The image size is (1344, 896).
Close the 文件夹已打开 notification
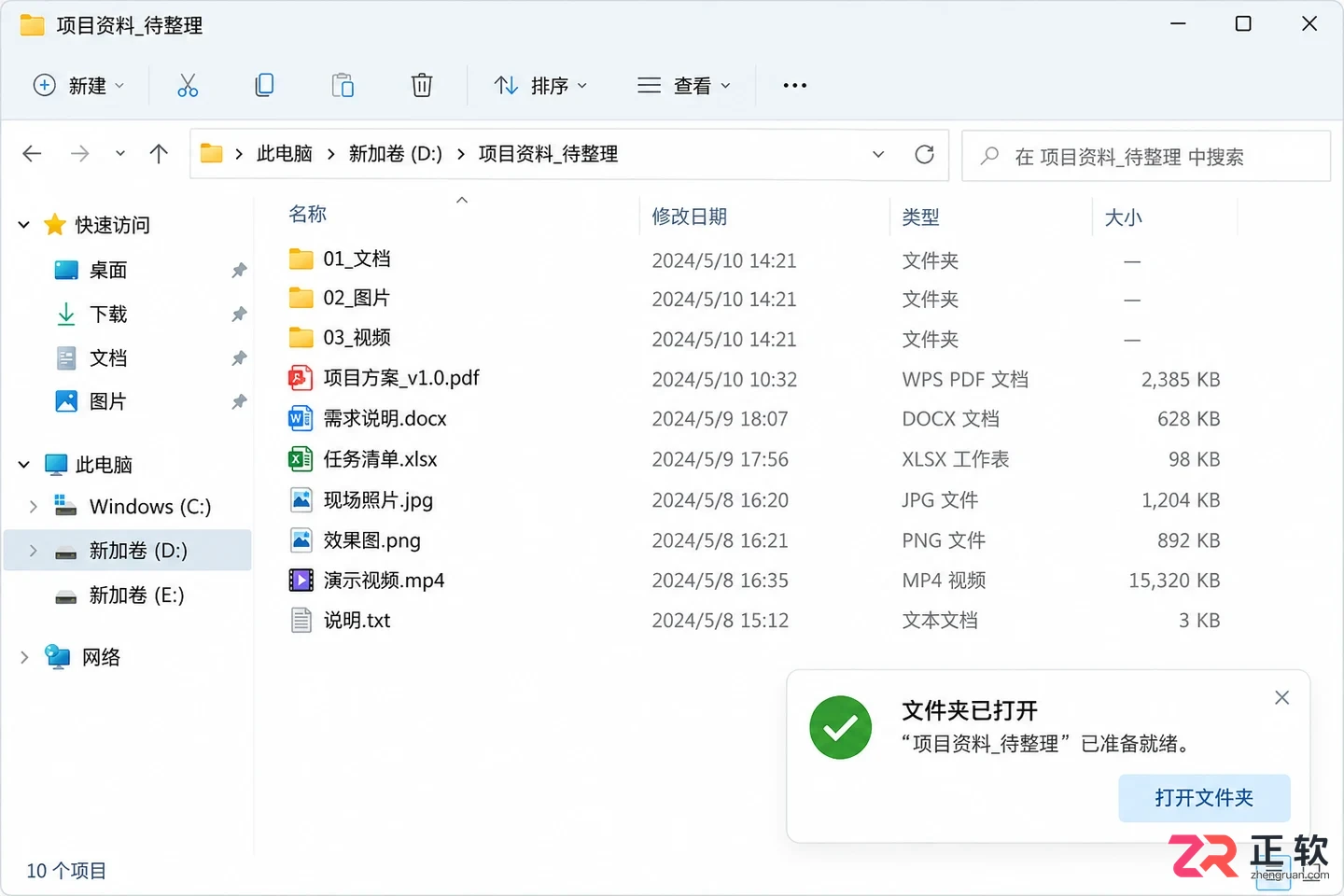1282,698
